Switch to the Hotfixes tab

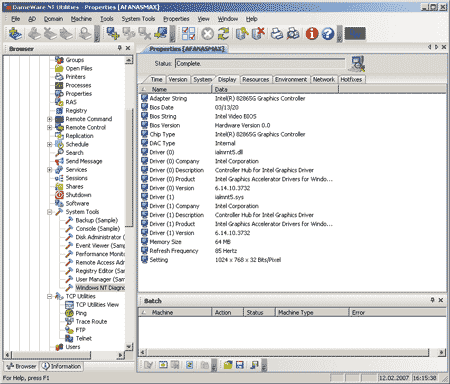point(351,79)
